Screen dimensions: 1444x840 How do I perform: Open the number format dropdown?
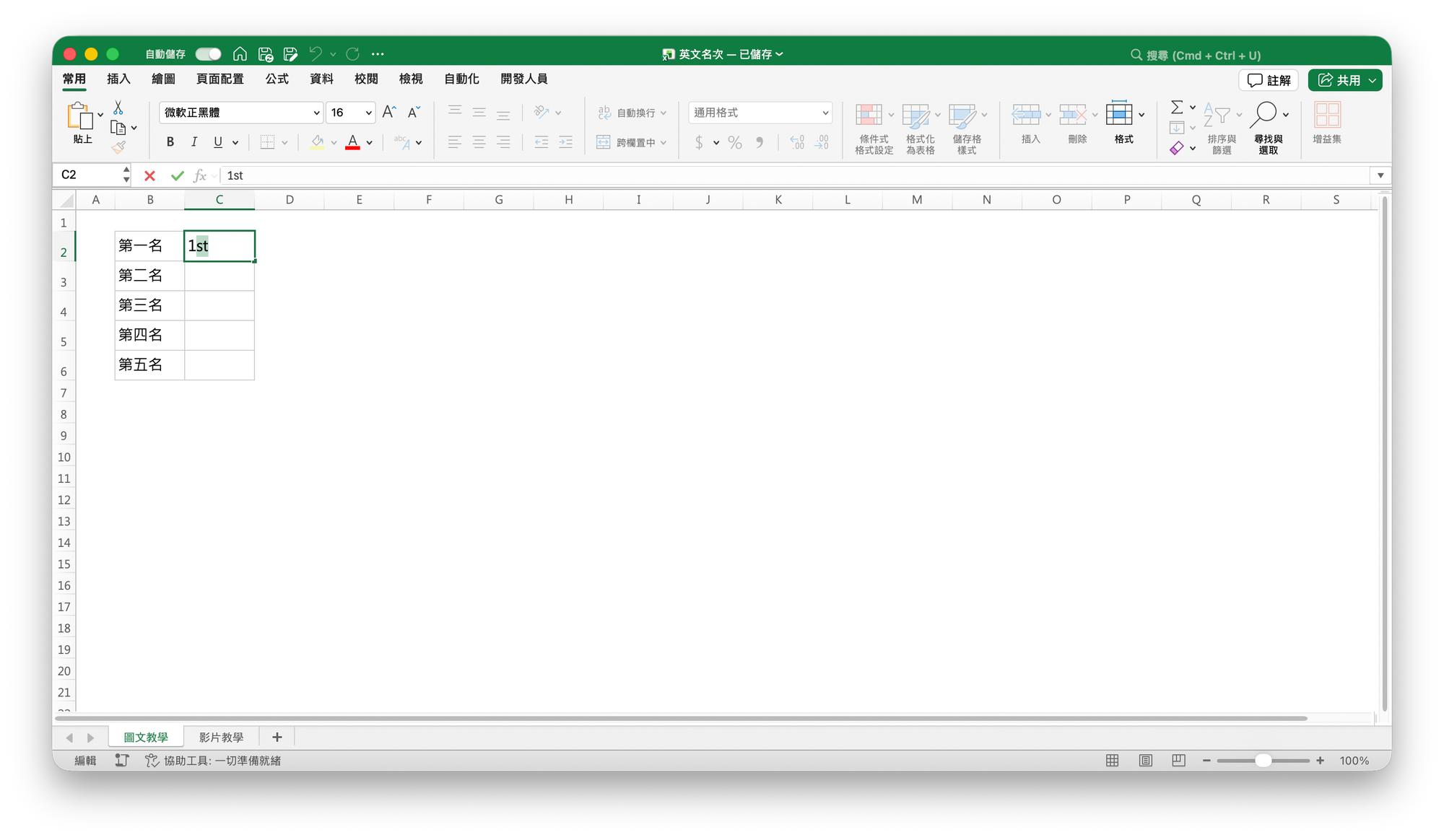tap(825, 113)
